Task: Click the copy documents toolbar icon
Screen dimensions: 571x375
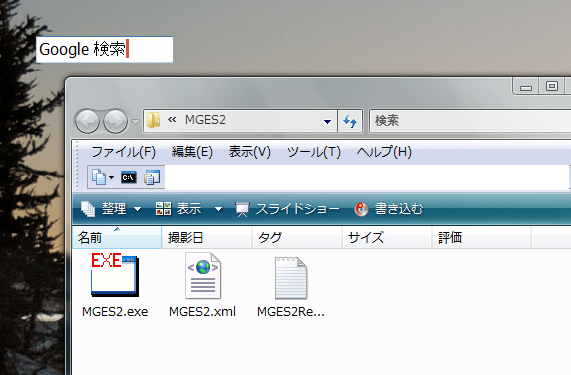Action: 99,177
